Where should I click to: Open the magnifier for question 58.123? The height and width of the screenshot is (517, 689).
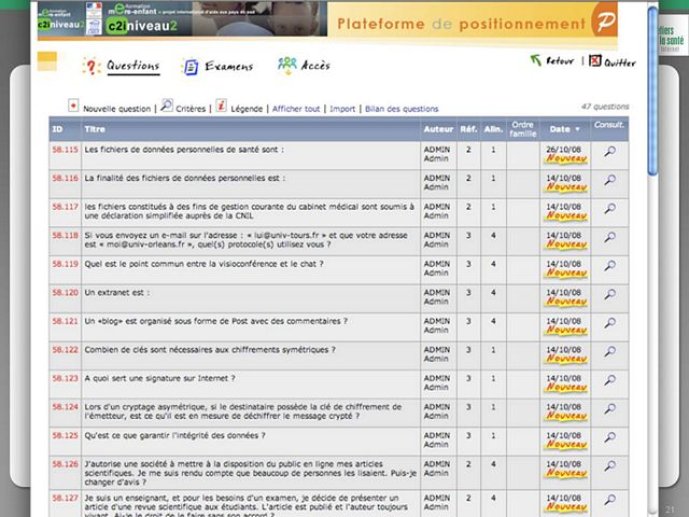click(x=609, y=380)
